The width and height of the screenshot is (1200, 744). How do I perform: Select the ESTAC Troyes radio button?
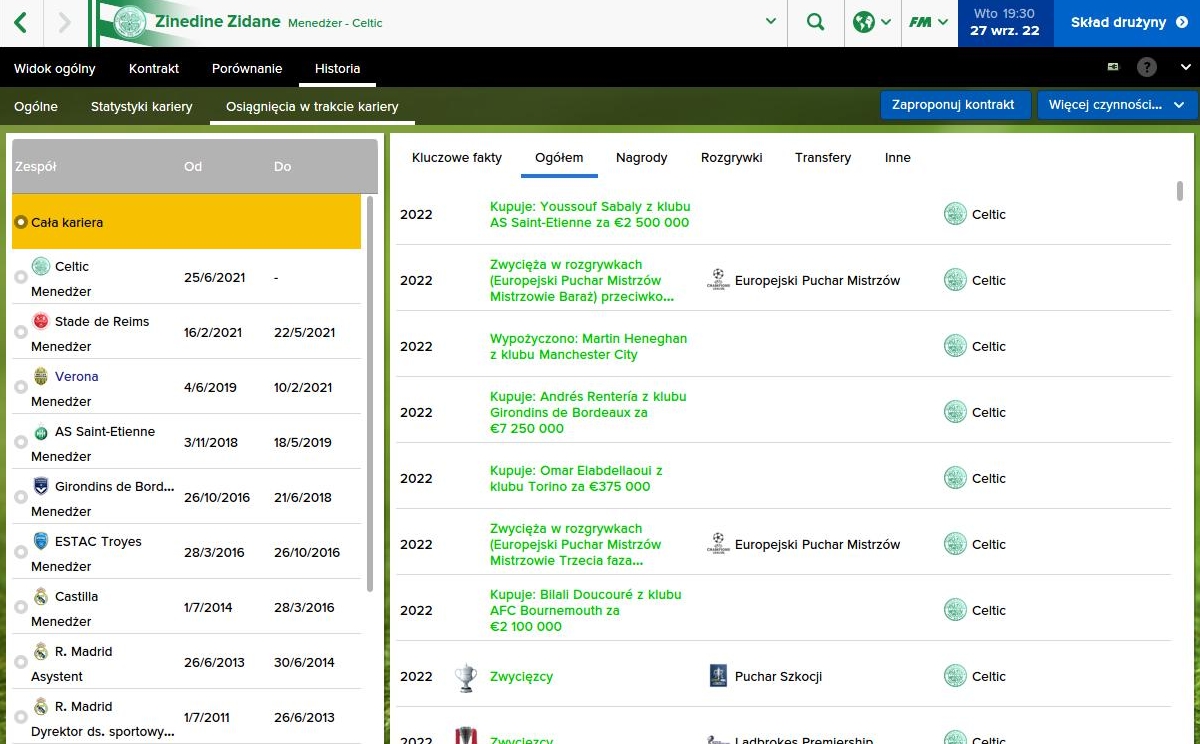point(21,553)
